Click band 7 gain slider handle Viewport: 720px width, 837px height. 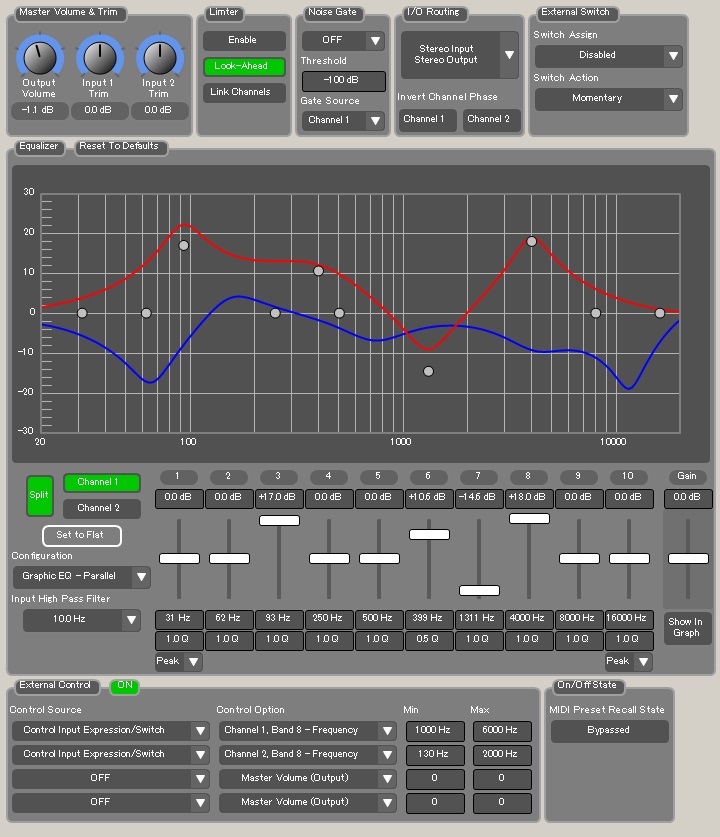click(x=479, y=590)
